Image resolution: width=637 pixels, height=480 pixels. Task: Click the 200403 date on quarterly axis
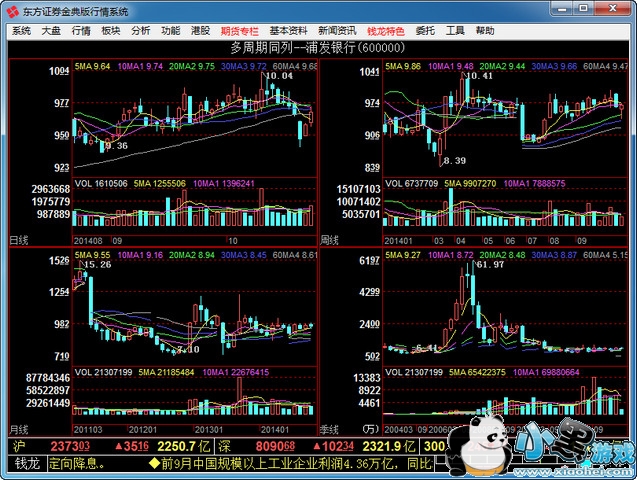[x=399, y=430]
